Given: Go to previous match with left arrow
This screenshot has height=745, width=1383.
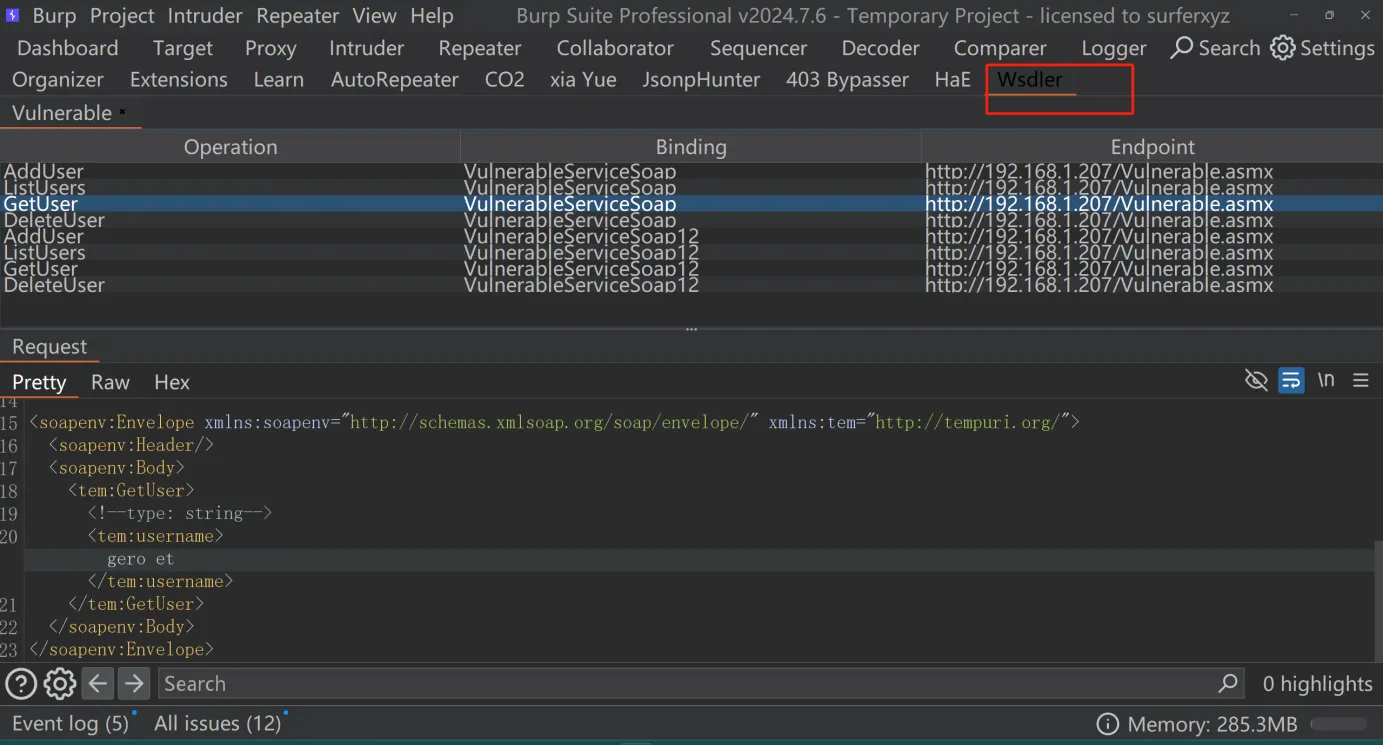Looking at the screenshot, I should (x=97, y=684).
